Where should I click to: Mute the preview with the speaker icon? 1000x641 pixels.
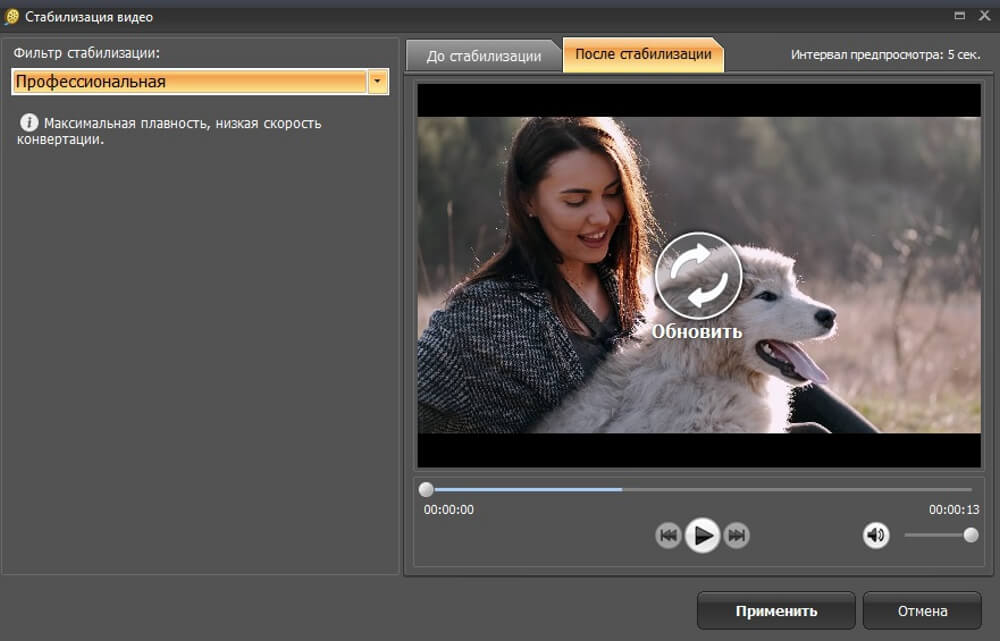(x=876, y=535)
